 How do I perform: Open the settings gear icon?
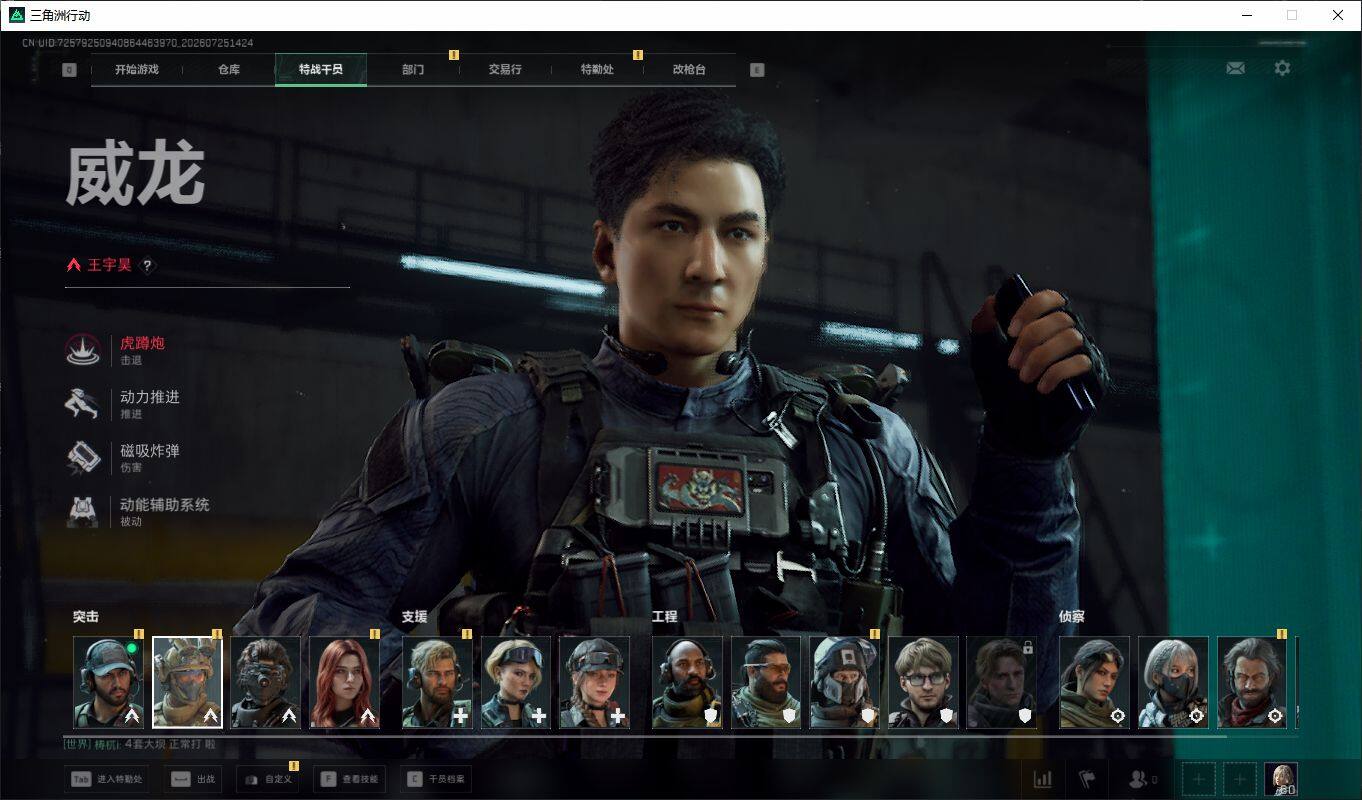(x=1282, y=68)
